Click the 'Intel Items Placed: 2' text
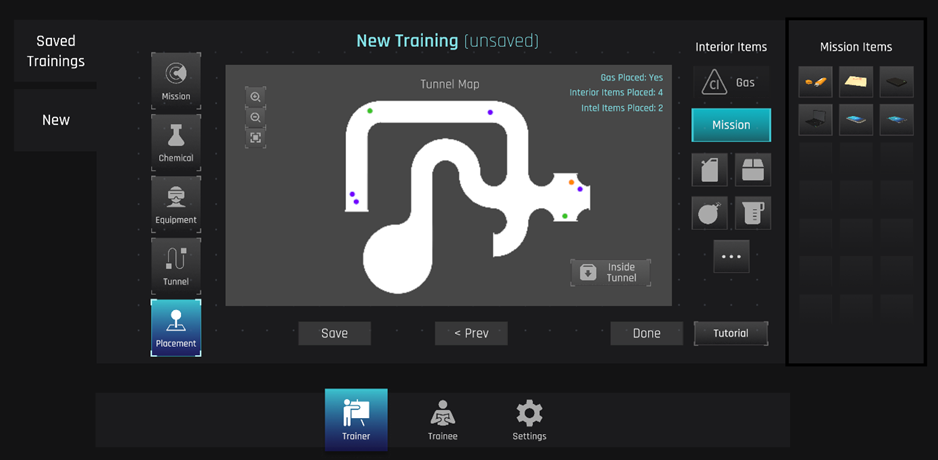This screenshot has width=938, height=460. pos(622,108)
